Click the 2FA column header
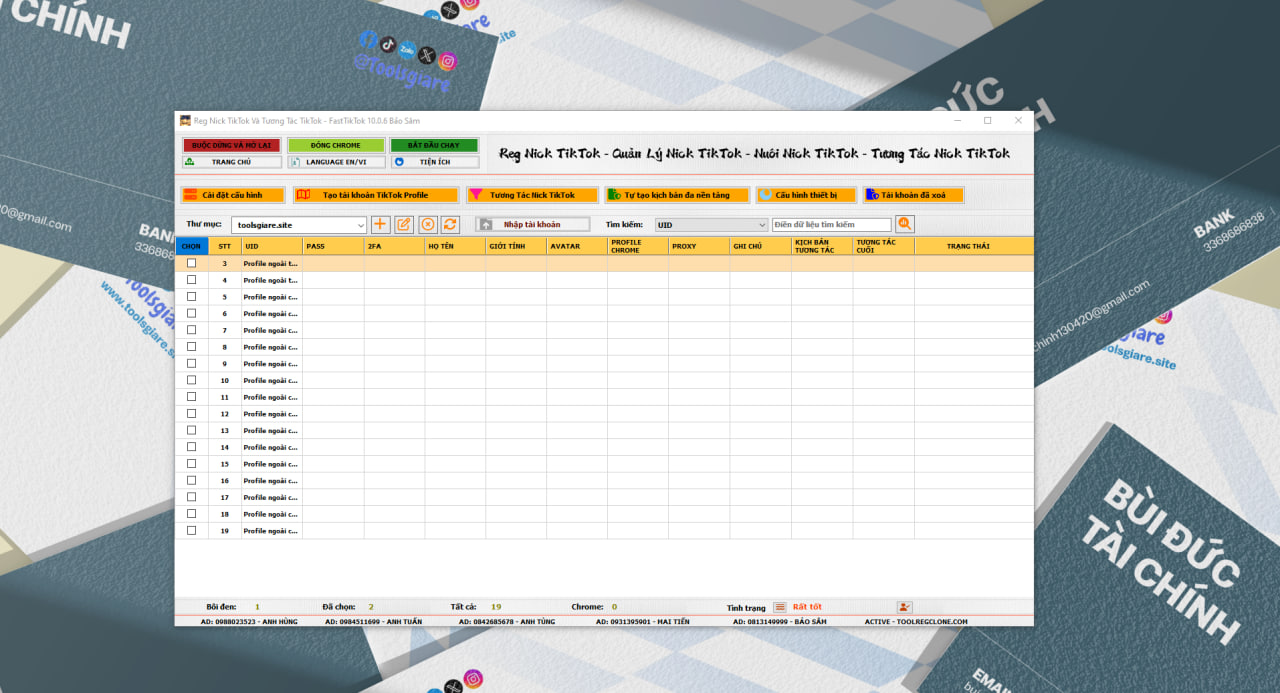Viewport: 1280px width, 693px height. click(x=394, y=246)
